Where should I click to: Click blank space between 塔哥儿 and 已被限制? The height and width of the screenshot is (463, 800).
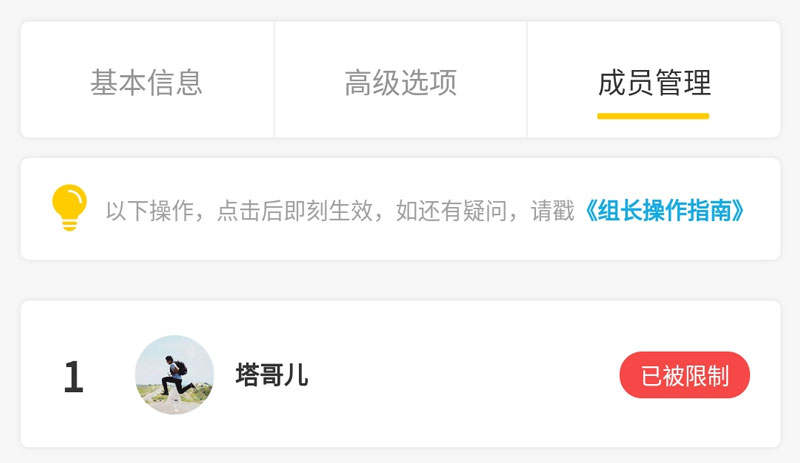click(463, 375)
